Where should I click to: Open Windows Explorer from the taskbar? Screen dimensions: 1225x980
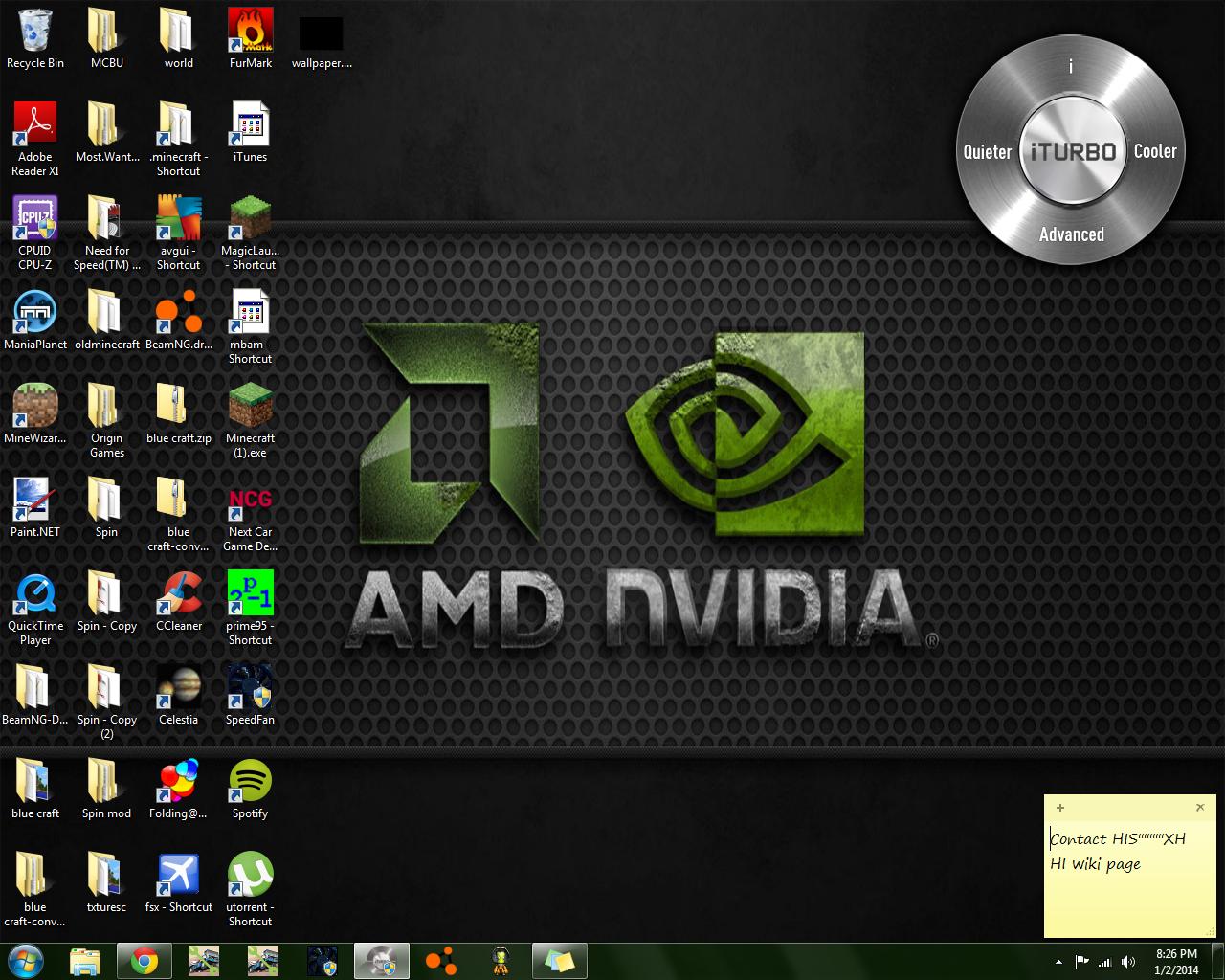(85, 961)
